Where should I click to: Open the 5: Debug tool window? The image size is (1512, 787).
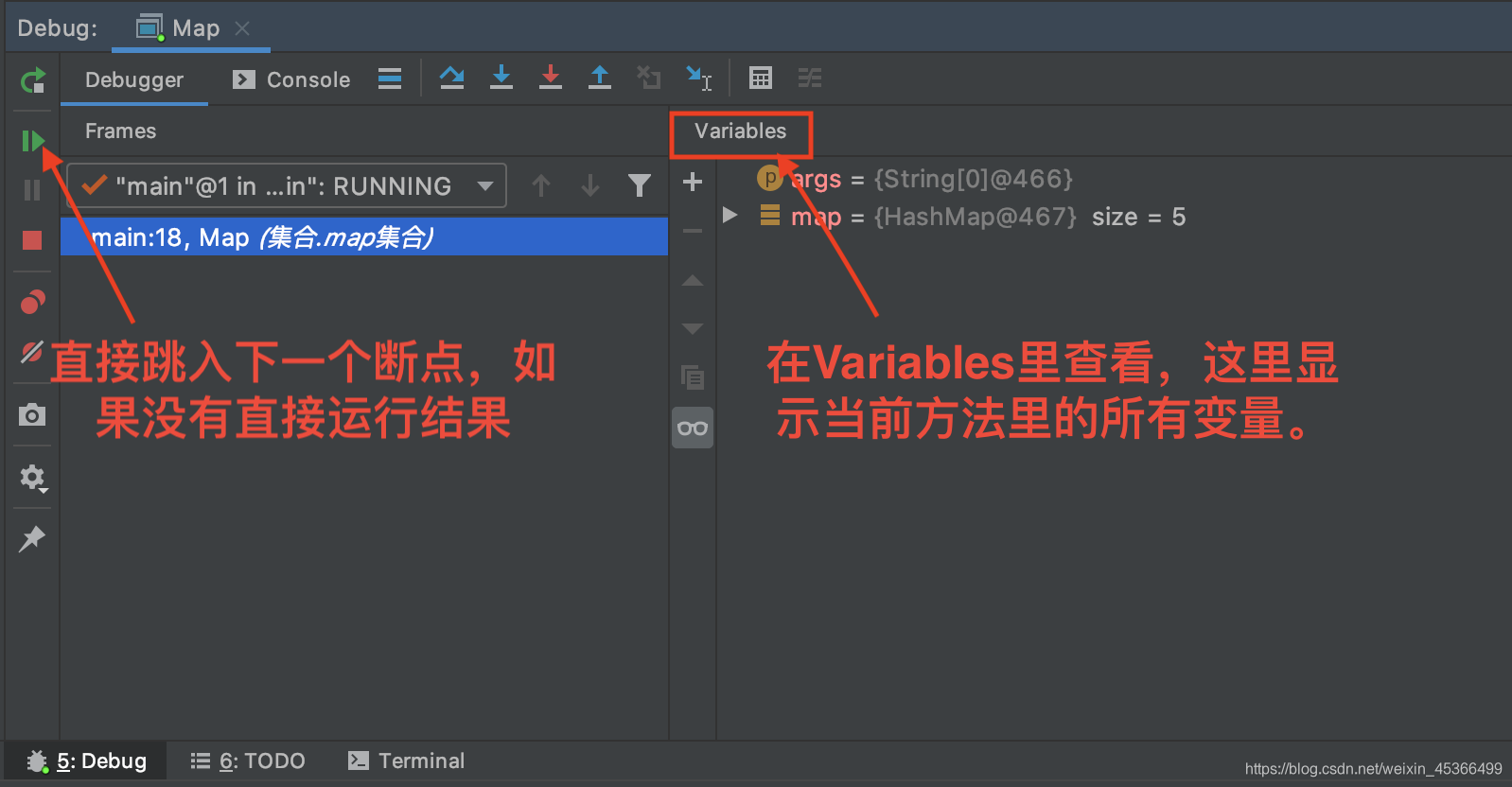click(x=87, y=761)
